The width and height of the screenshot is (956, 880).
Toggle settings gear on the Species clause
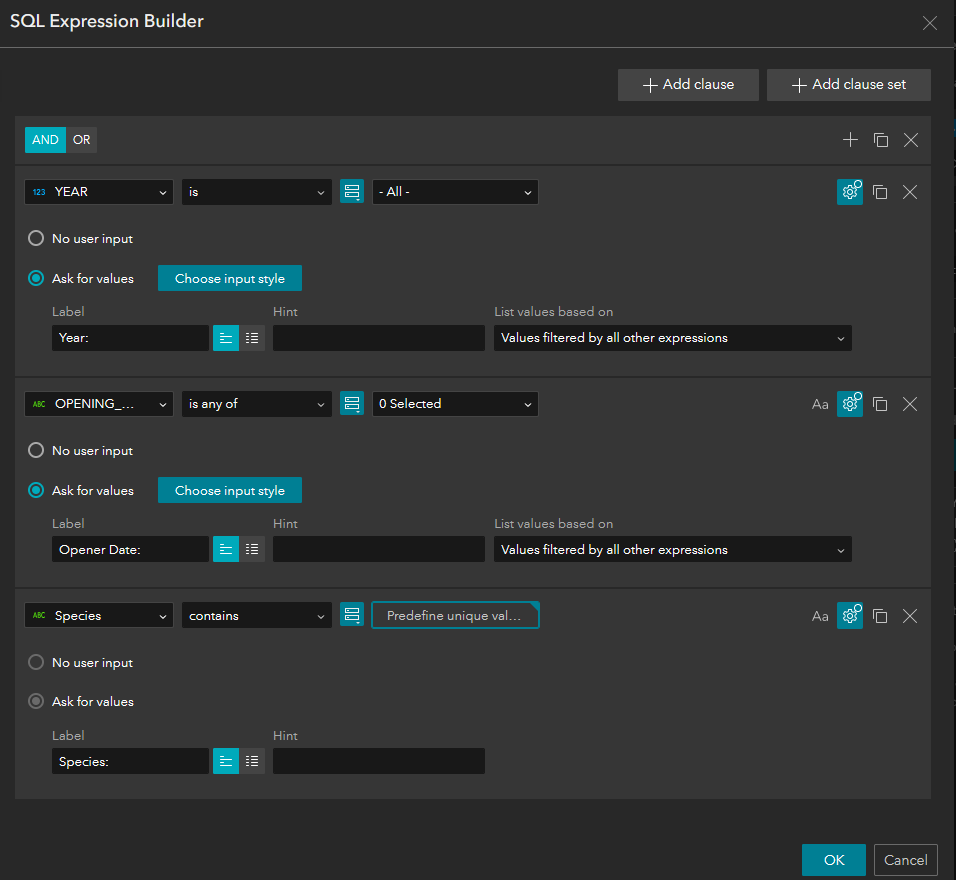point(850,616)
